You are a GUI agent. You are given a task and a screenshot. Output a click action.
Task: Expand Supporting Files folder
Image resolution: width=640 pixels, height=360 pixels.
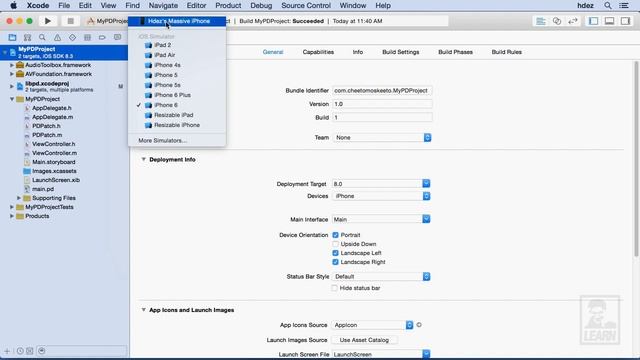click(x=19, y=198)
